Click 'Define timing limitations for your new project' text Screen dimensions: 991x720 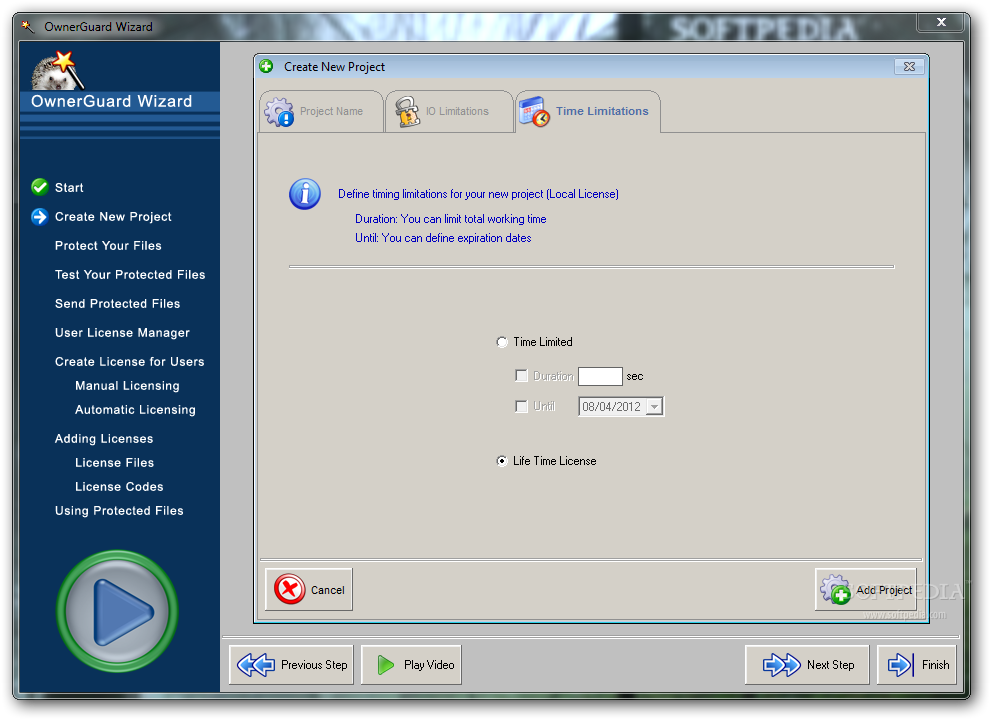click(x=478, y=194)
